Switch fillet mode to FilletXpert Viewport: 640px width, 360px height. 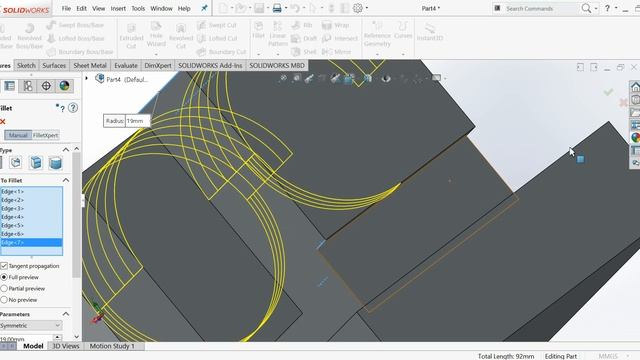(46, 135)
